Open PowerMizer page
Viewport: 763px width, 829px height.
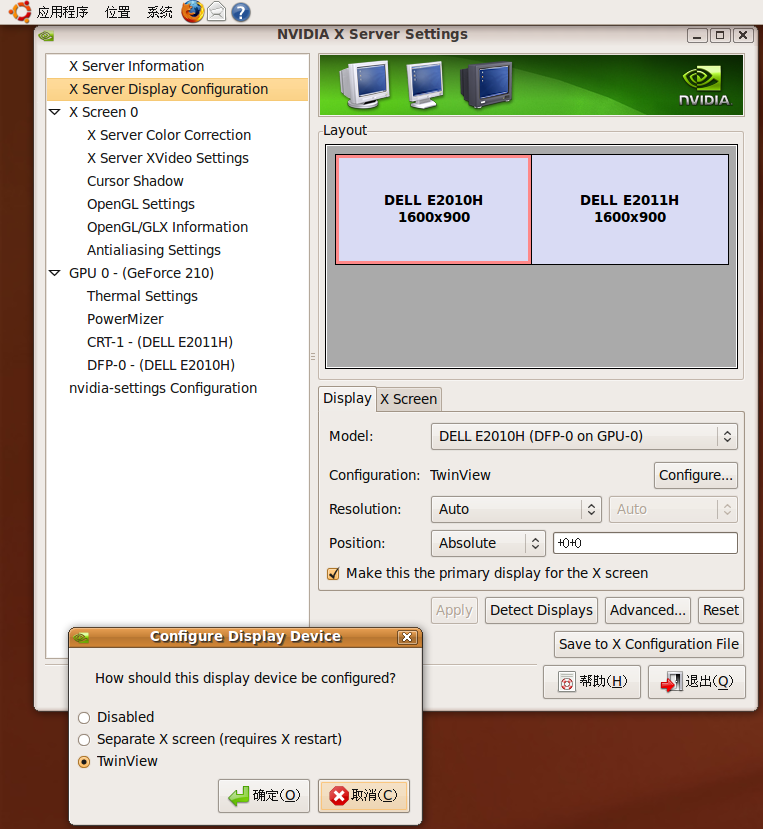[x=125, y=319]
